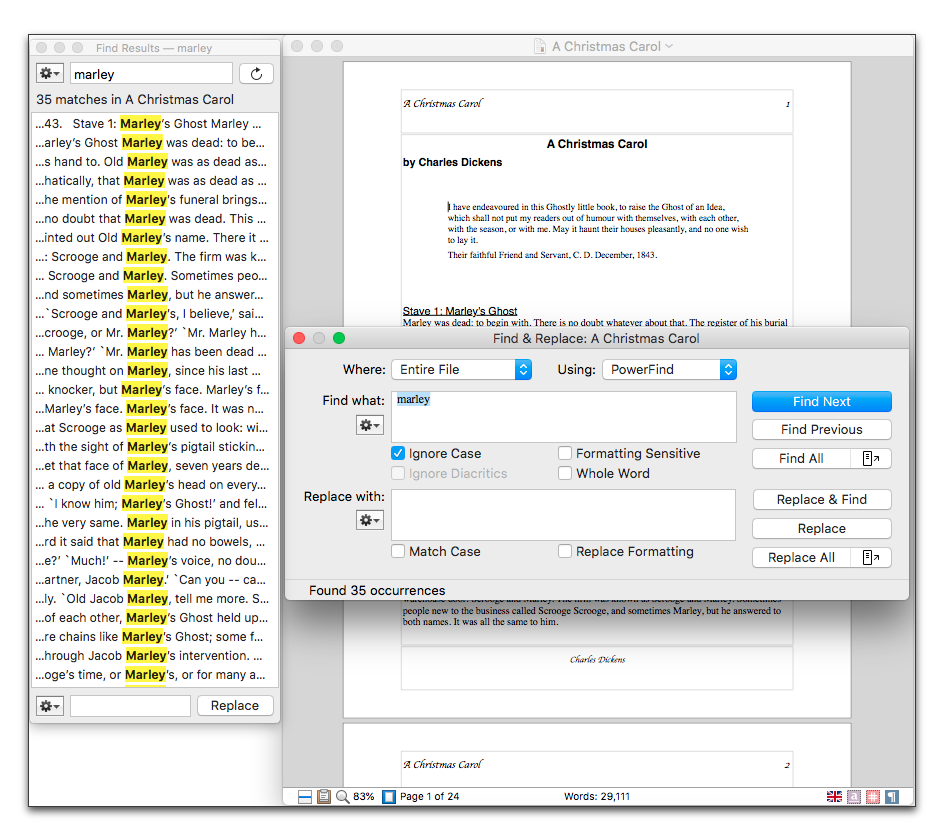Enable the Replace Formatting checkbox

click(565, 551)
